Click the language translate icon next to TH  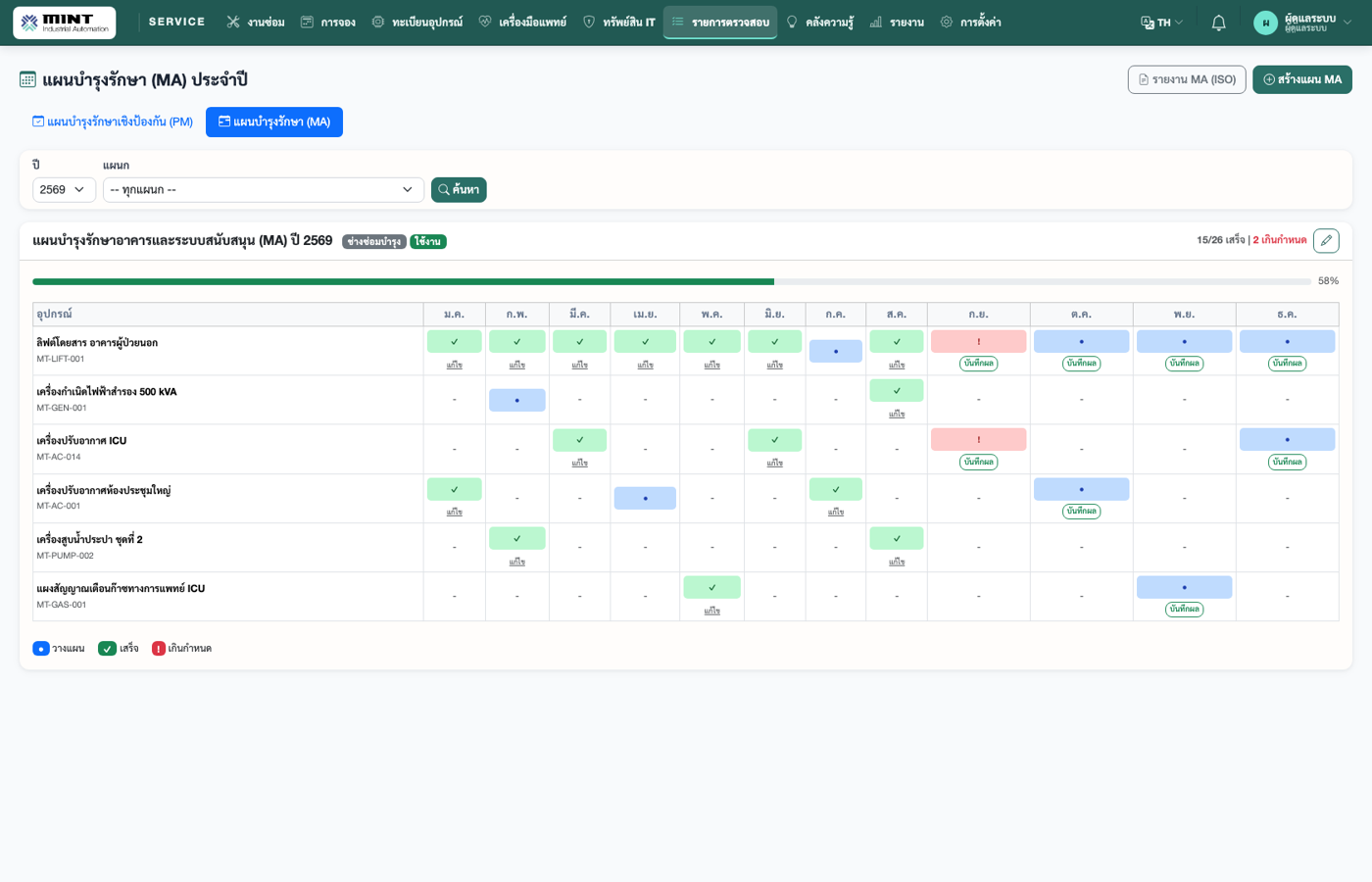click(1148, 23)
